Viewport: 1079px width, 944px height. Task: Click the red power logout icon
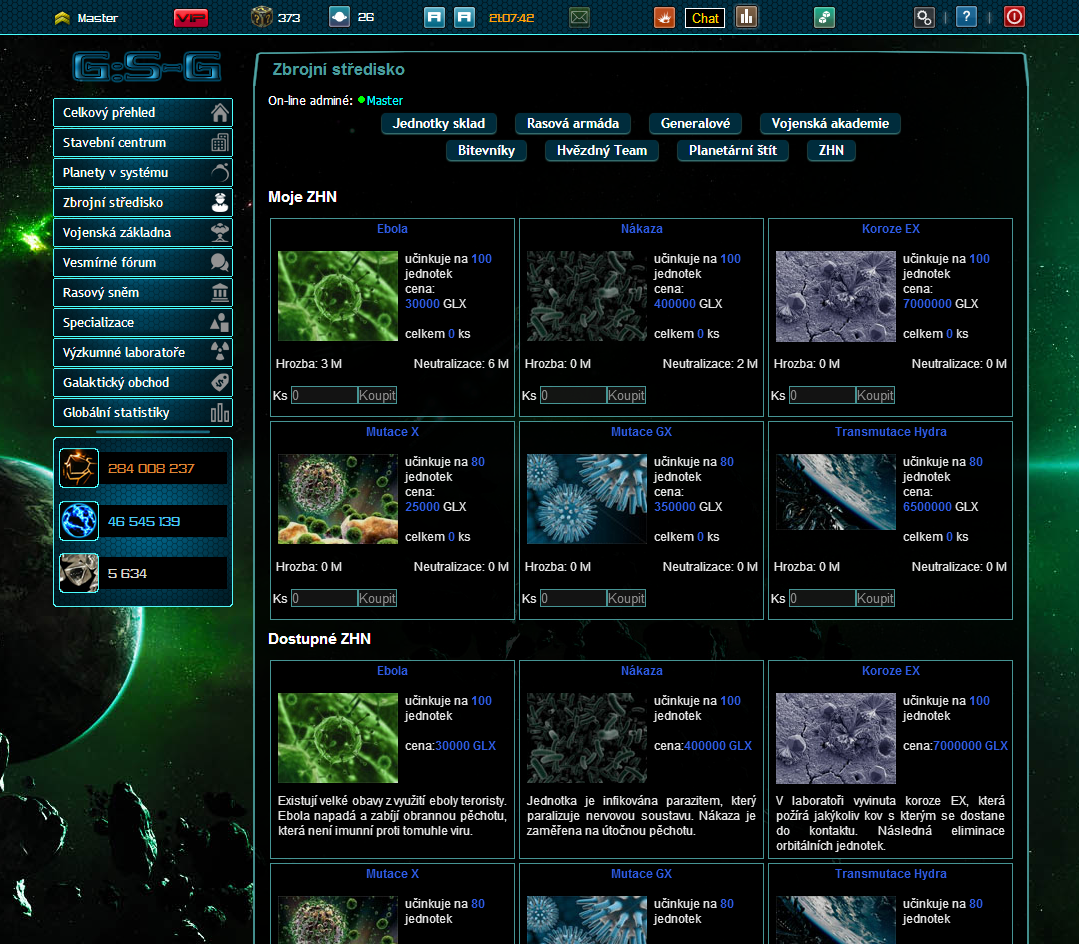pyautogui.click(x=1014, y=17)
